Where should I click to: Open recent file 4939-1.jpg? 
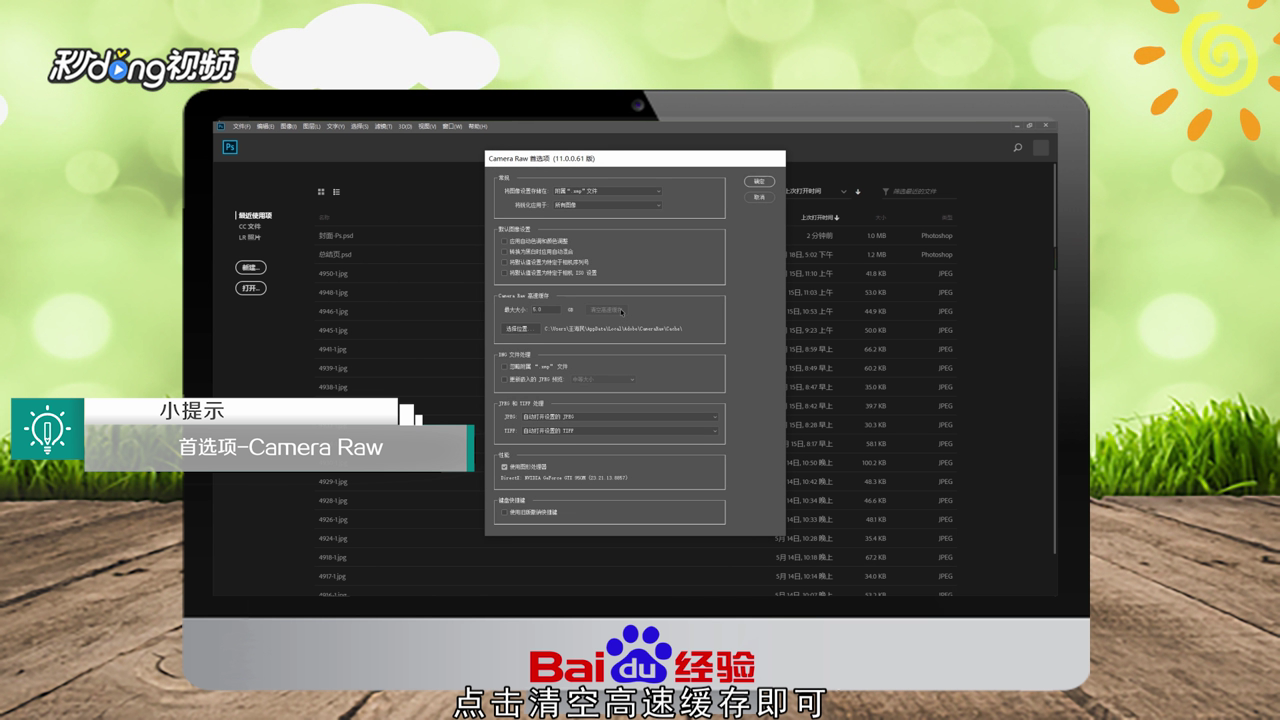click(333, 369)
